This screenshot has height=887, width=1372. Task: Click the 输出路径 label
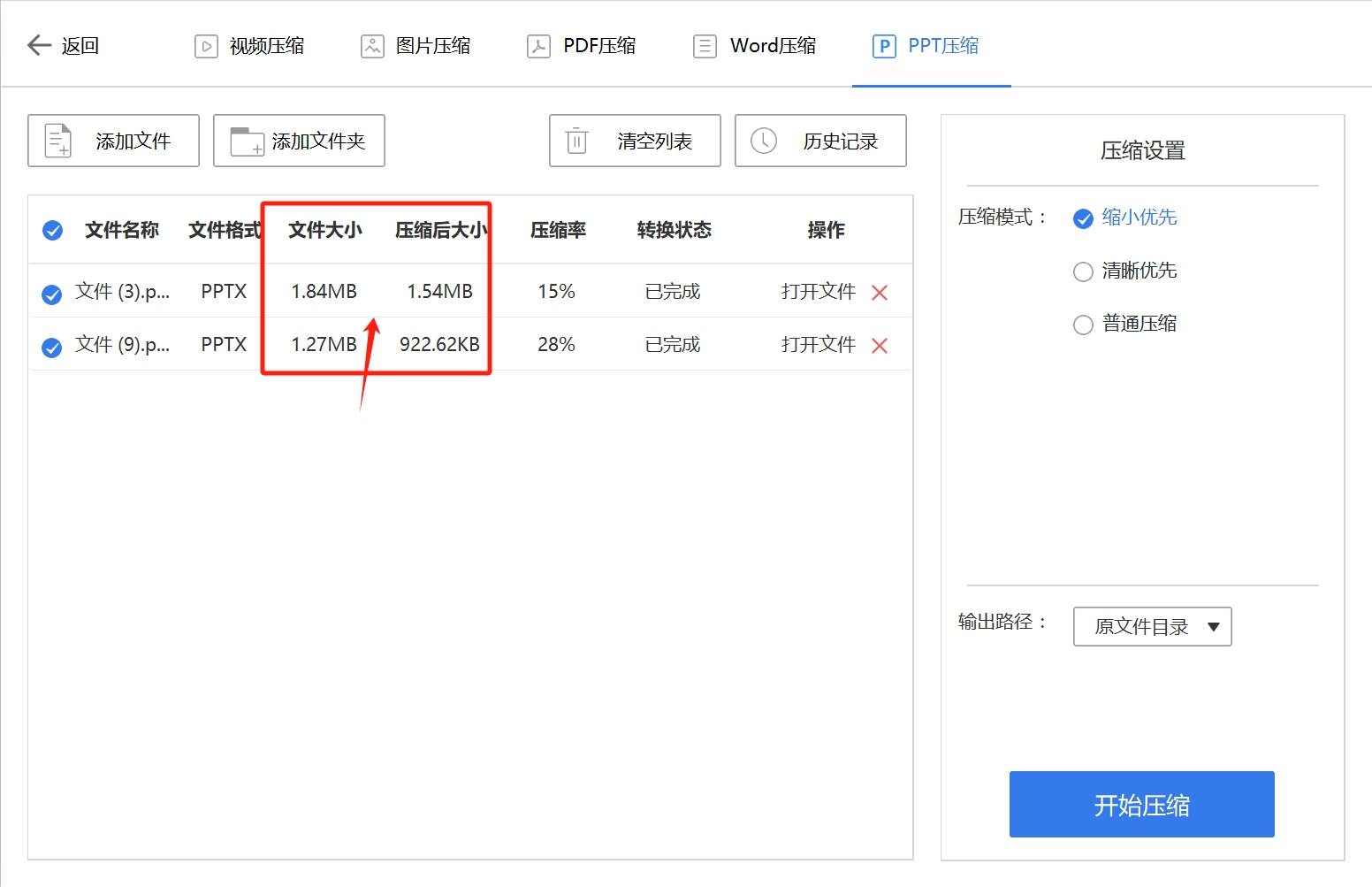pyautogui.click(x=1002, y=622)
